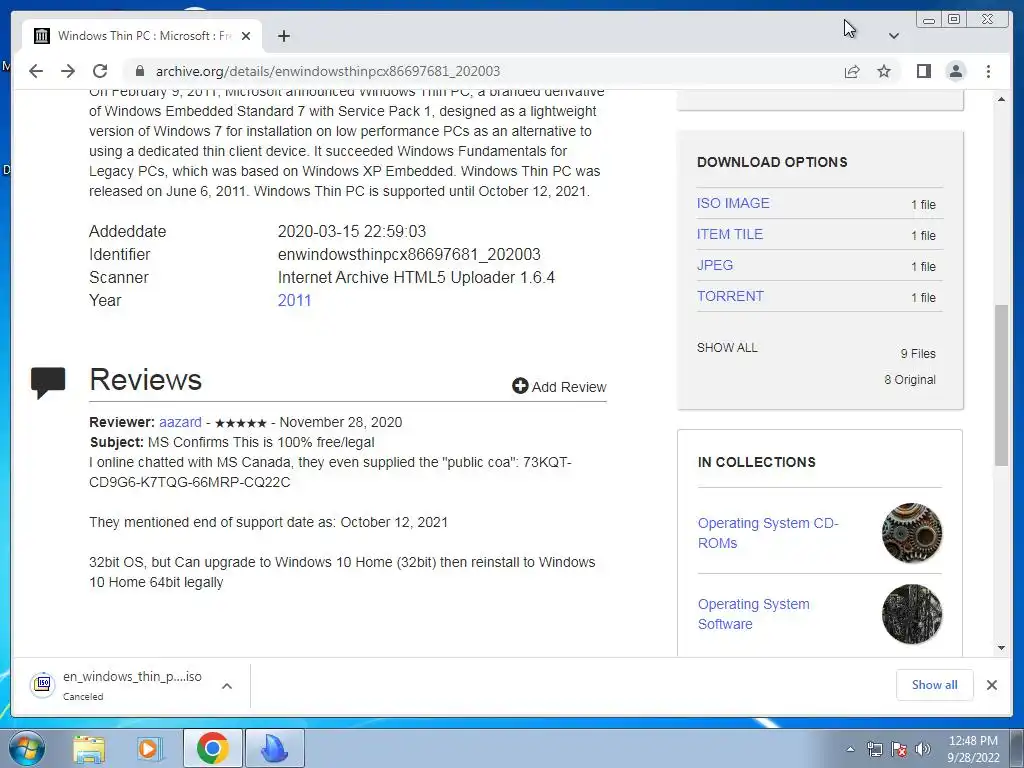Click page scrollbar down arrow
The image size is (1024, 768).
tap(1001, 648)
